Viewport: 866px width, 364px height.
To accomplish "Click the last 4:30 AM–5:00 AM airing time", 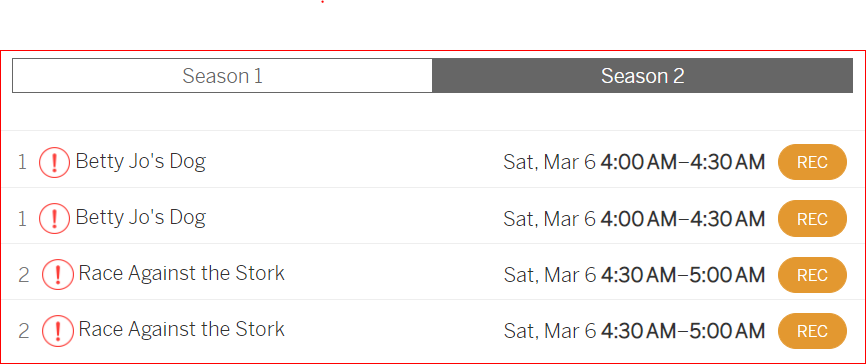I will click(683, 331).
